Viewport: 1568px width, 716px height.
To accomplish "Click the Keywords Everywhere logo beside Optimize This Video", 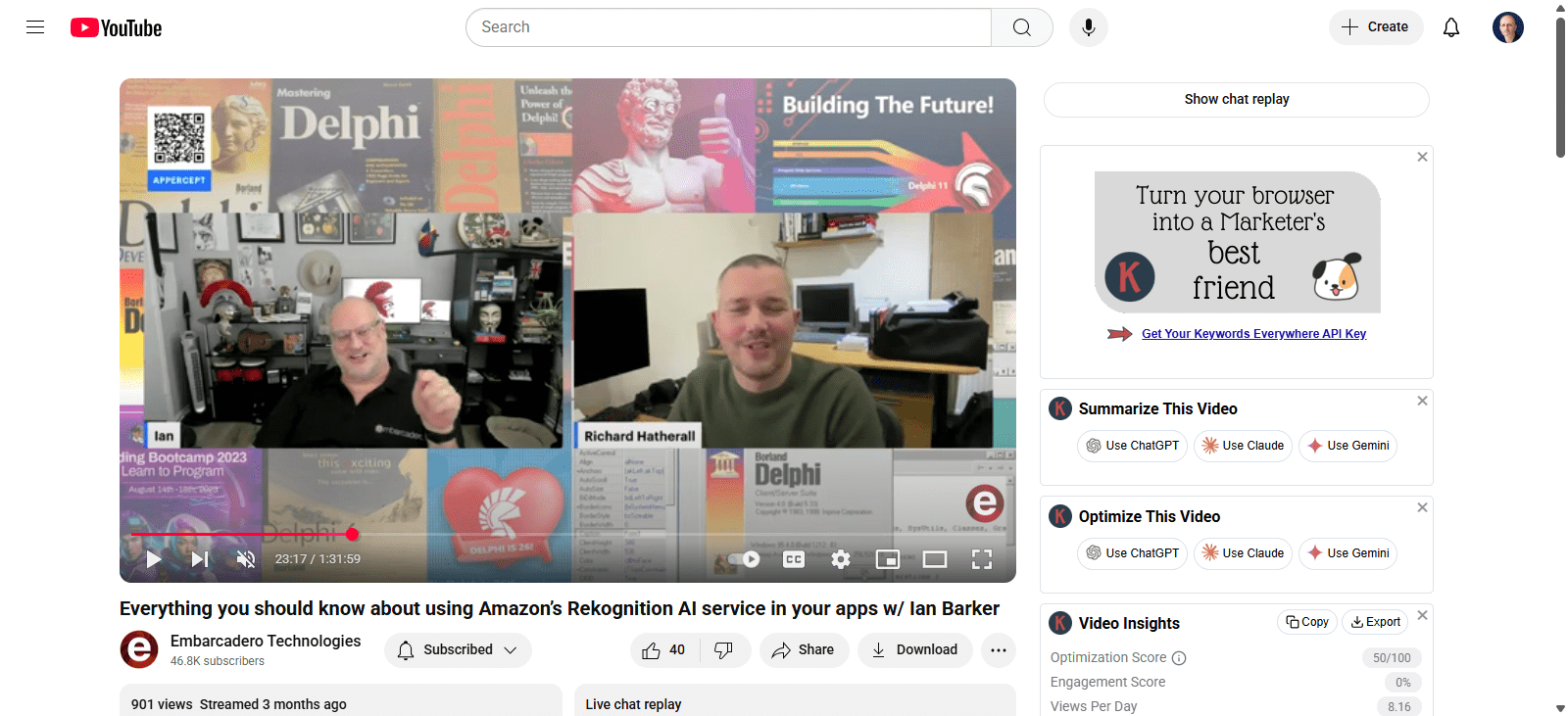I will [1060, 516].
